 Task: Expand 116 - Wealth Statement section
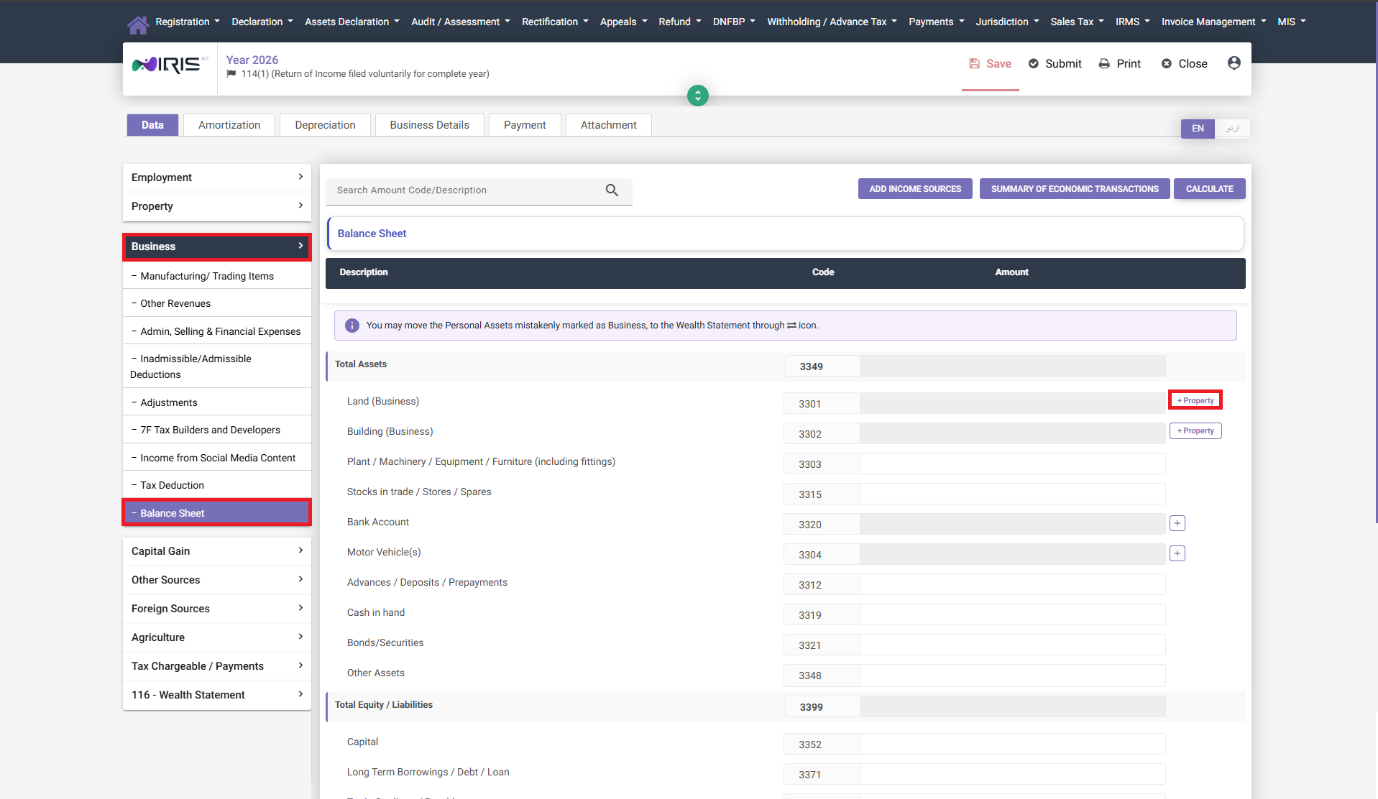[x=217, y=695]
